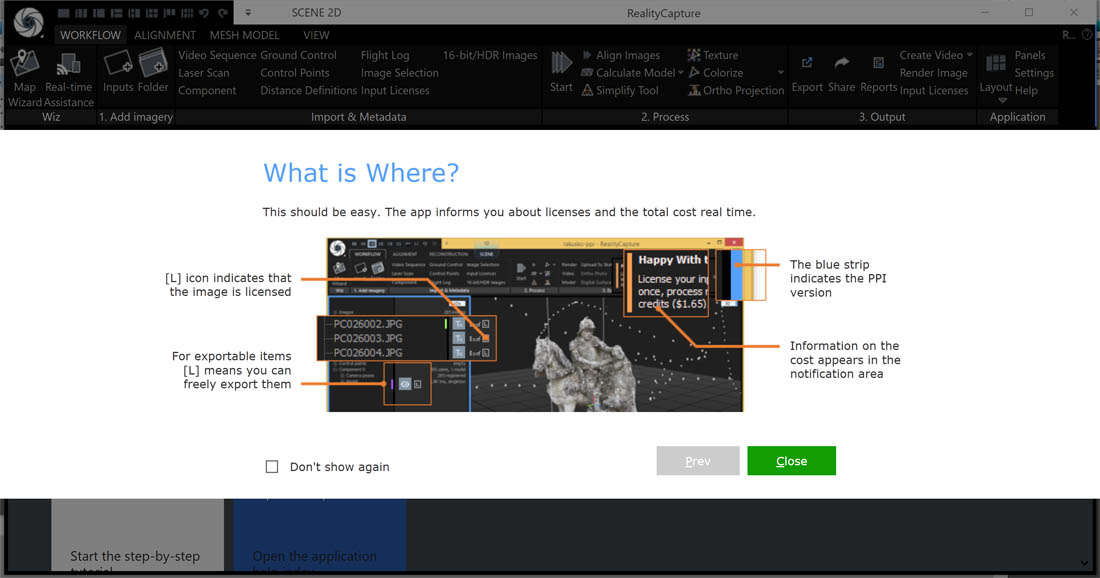Add images with the Inputs icon

tap(118, 72)
